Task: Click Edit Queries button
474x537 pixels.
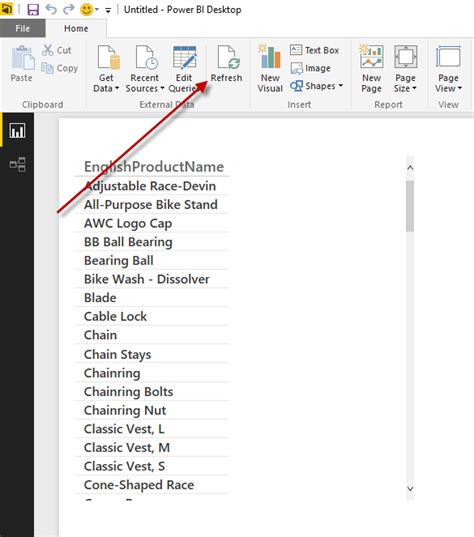Action: pyautogui.click(x=184, y=68)
